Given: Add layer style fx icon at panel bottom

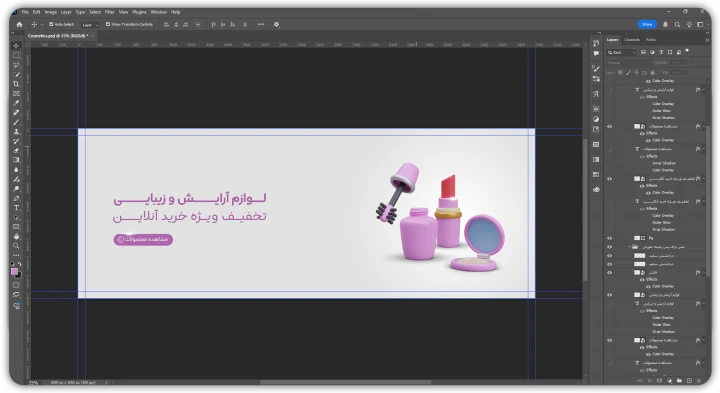Looking at the screenshot, I should click(650, 381).
